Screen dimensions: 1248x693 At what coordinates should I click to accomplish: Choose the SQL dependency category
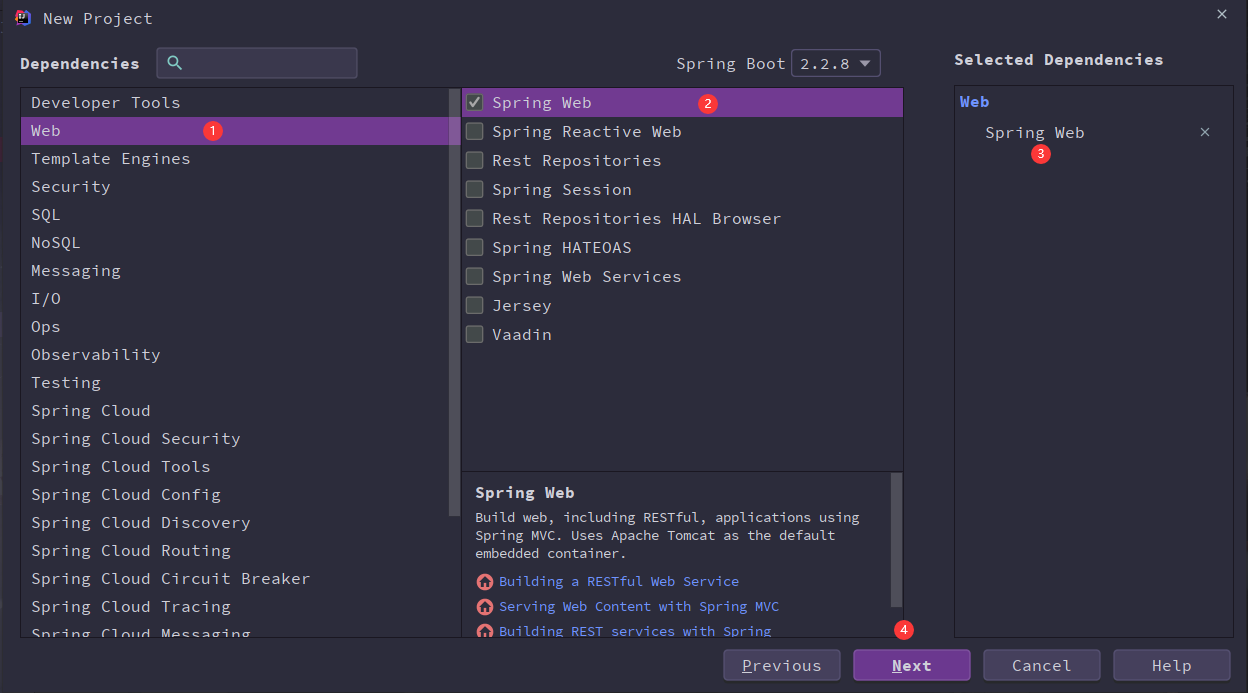pyautogui.click(x=46, y=215)
